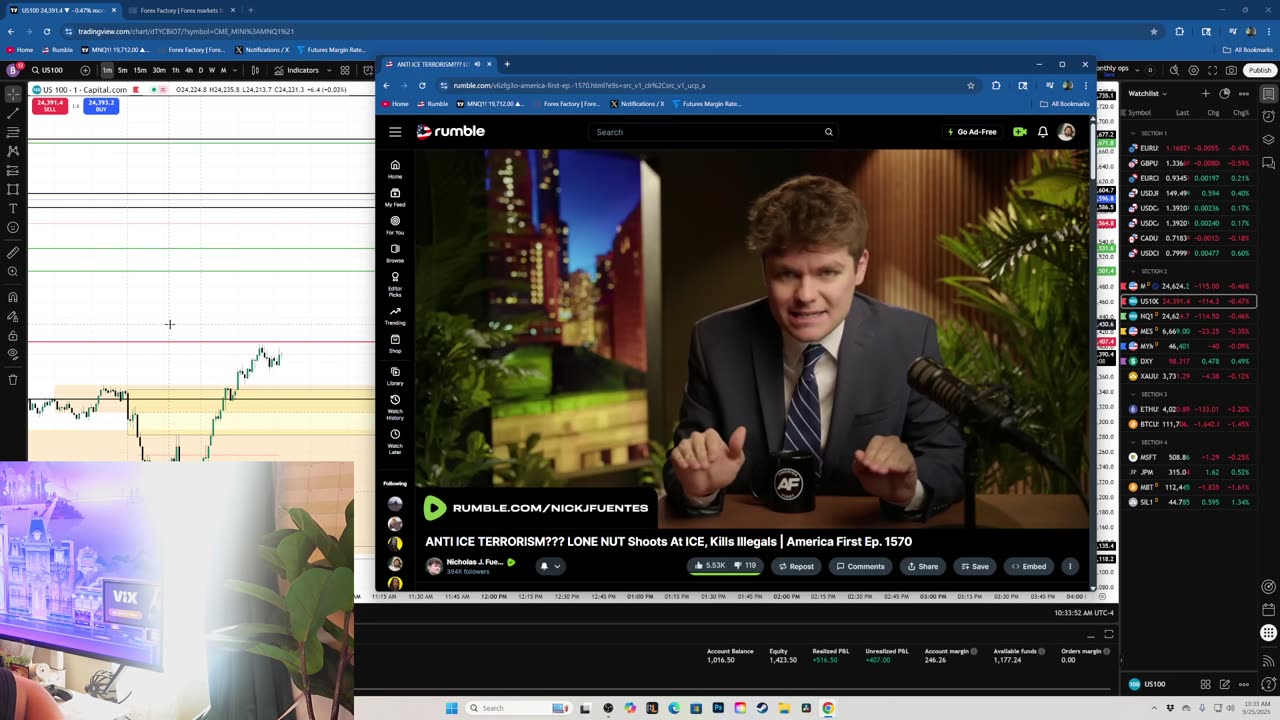Select the measure ruler tool

pos(13,253)
